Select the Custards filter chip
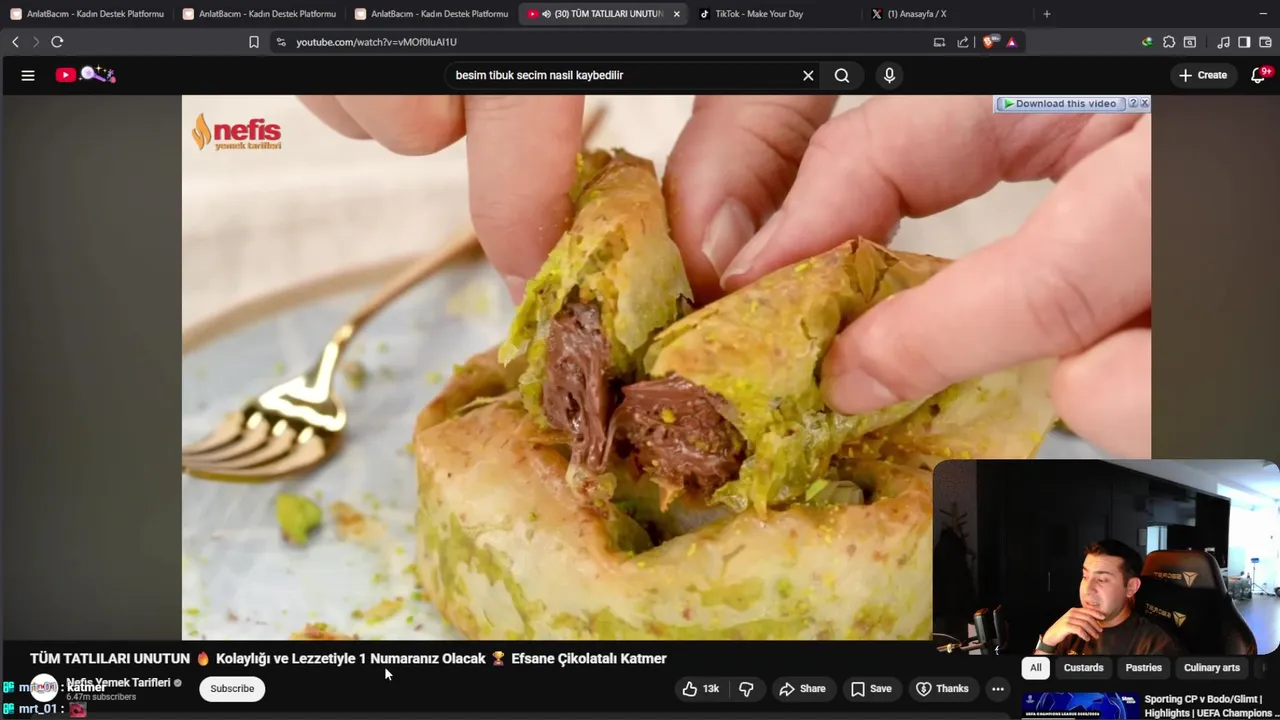Viewport: 1280px width, 720px height. [1083, 668]
